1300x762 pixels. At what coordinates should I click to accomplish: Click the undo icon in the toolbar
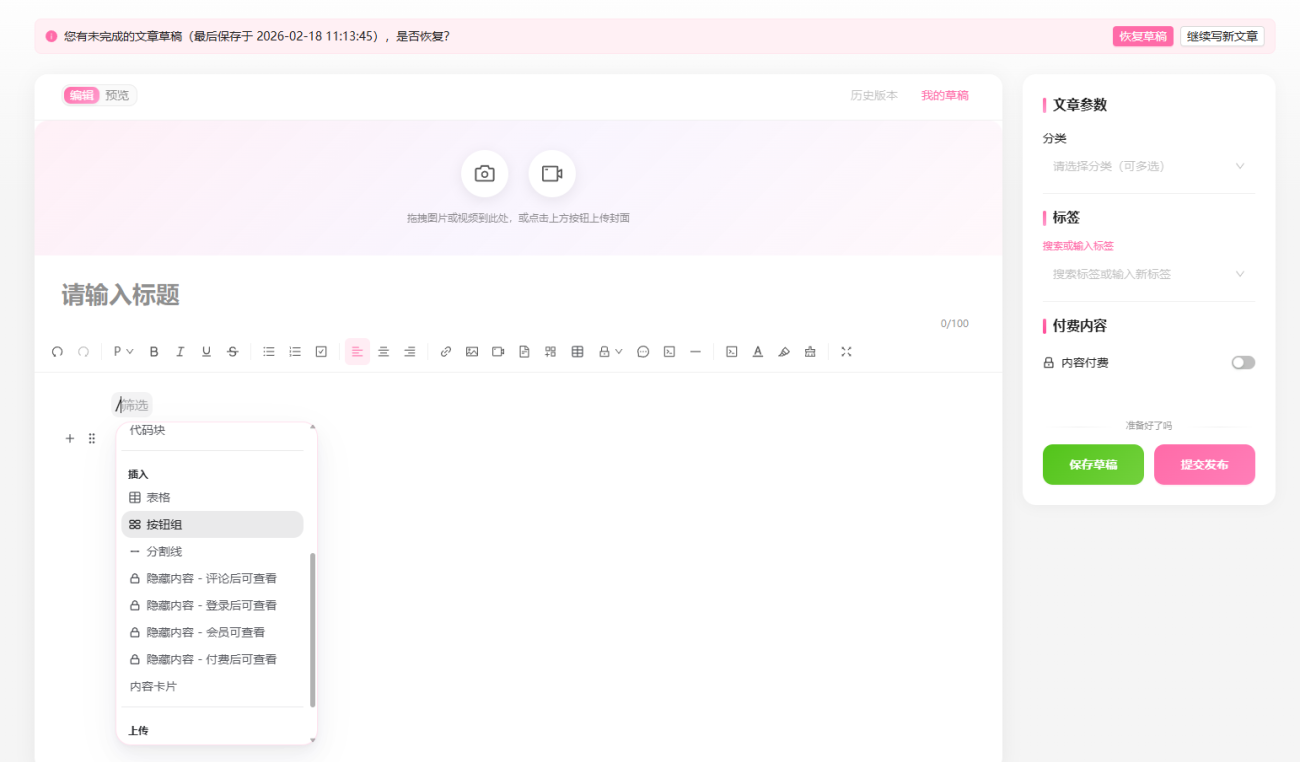coord(57,352)
